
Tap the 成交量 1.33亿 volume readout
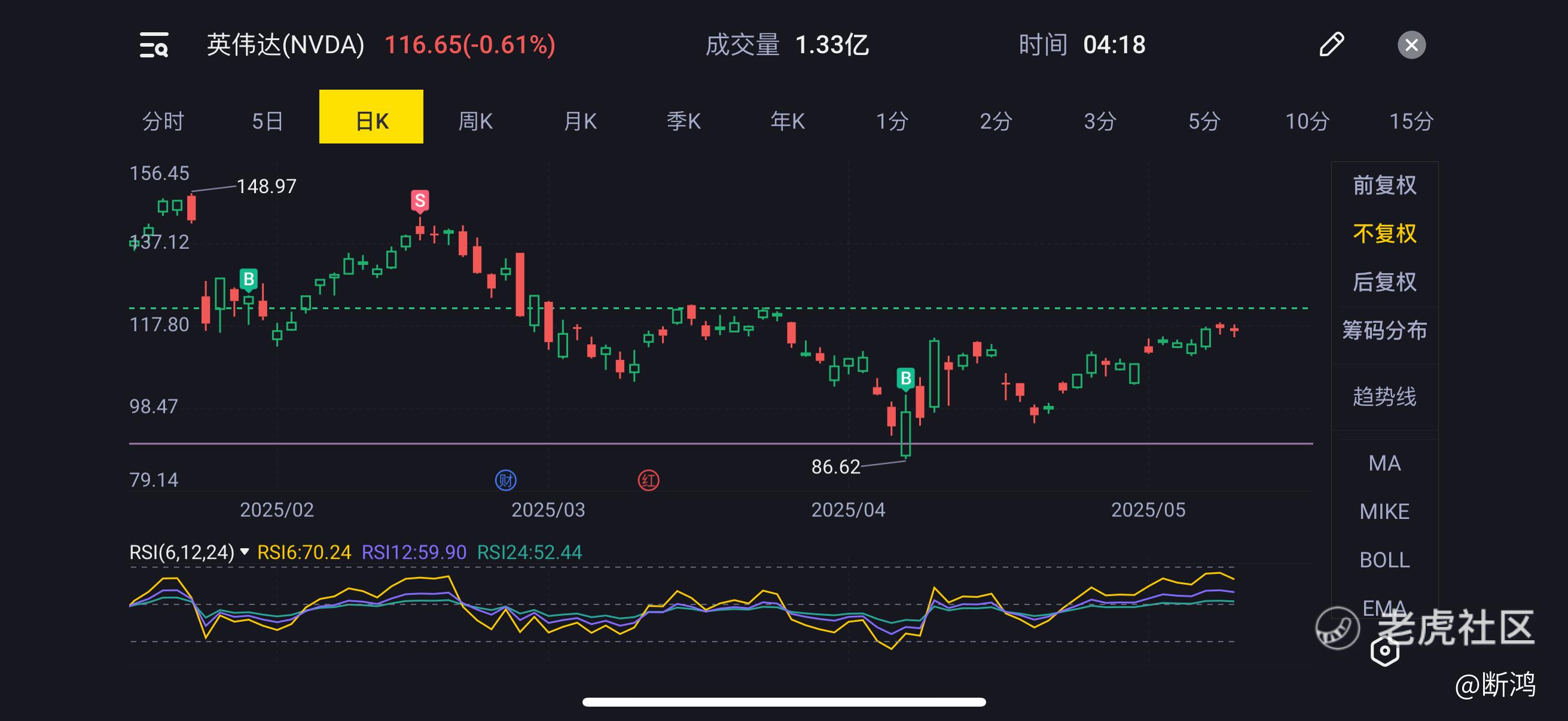click(x=787, y=45)
